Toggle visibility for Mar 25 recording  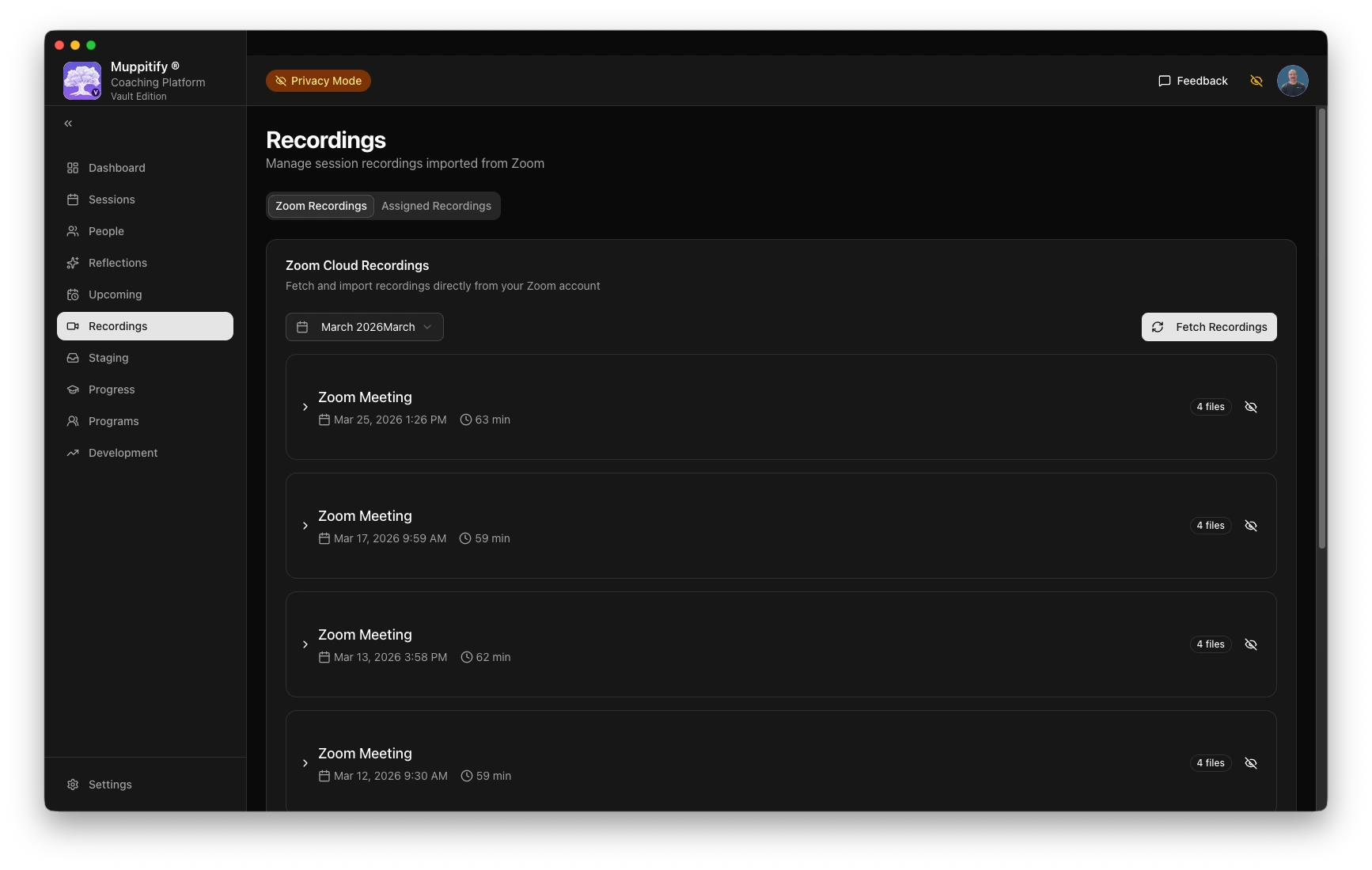[x=1251, y=407]
